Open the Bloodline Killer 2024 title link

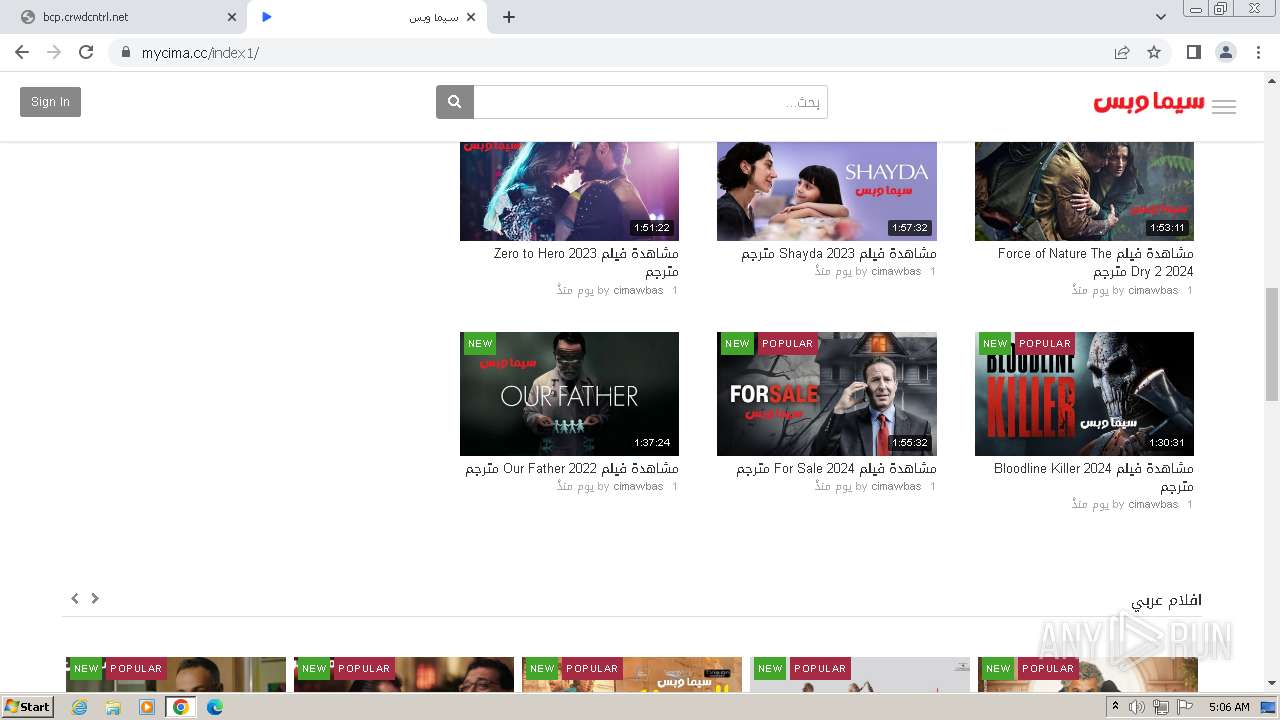pos(1094,477)
